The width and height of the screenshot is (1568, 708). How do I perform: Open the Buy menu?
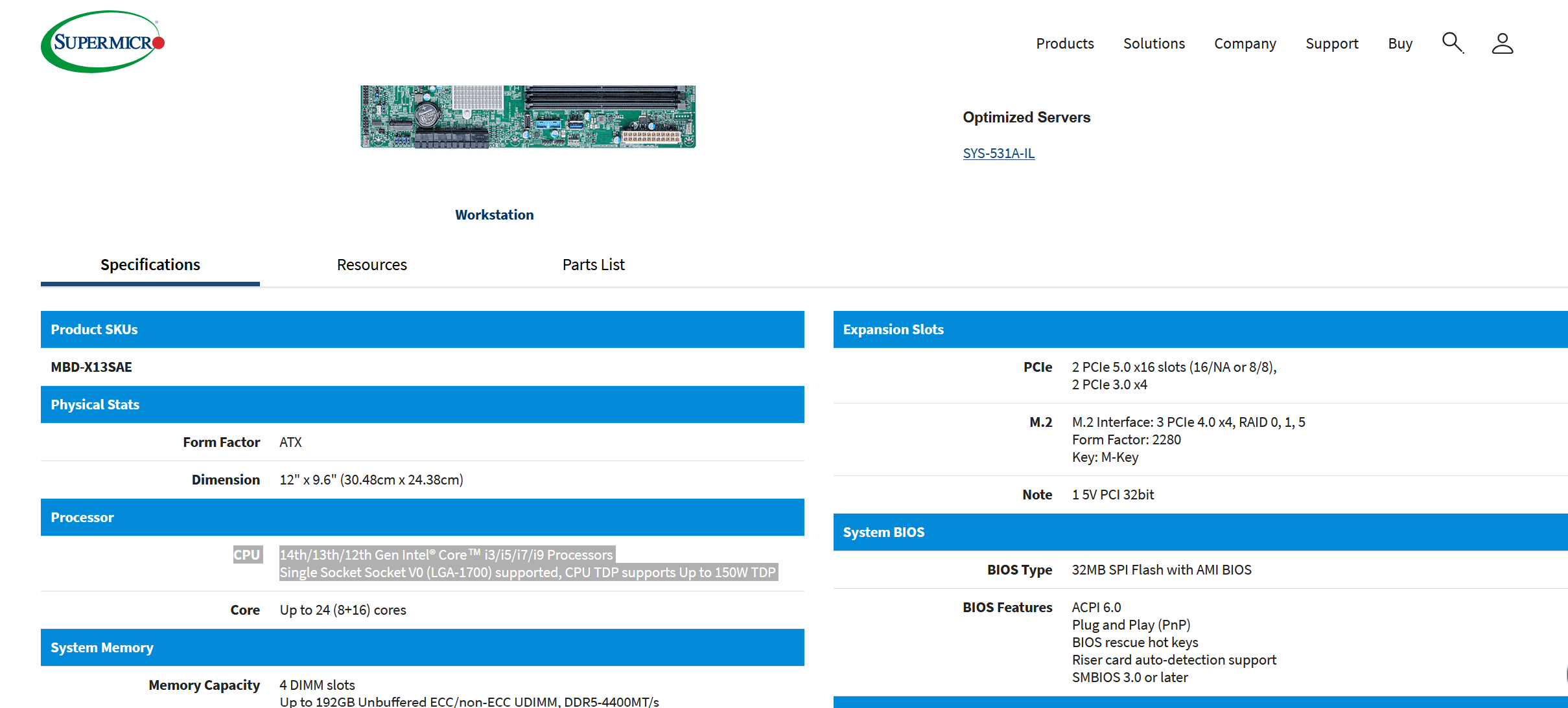click(1399, 43)
